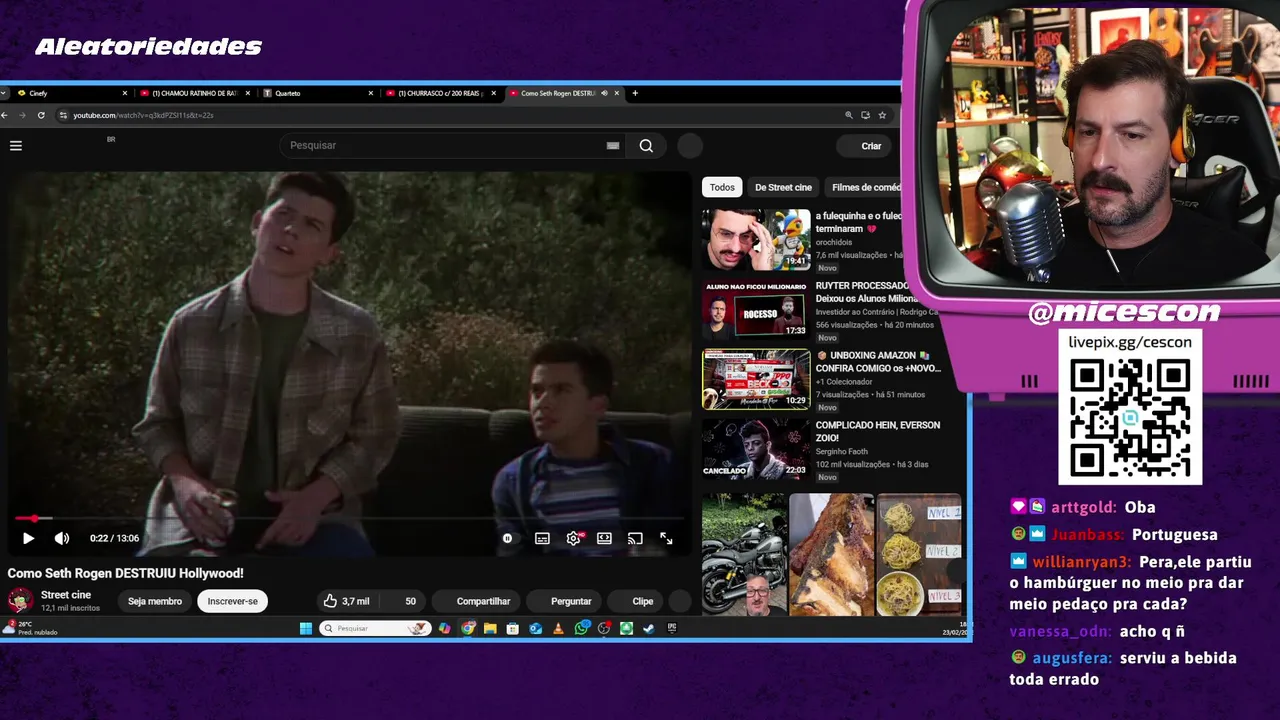The width and height of the screenshot is (1280, 720).
Task: Open the Street cine channel name link
Action: [x=66, y=595]
